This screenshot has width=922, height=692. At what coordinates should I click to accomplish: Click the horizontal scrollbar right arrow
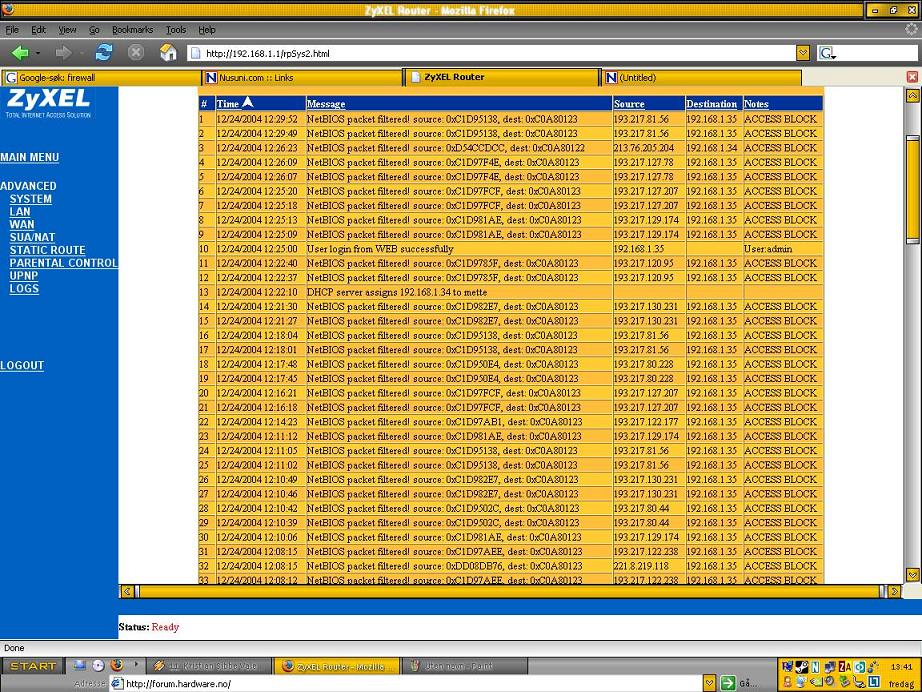895,591
